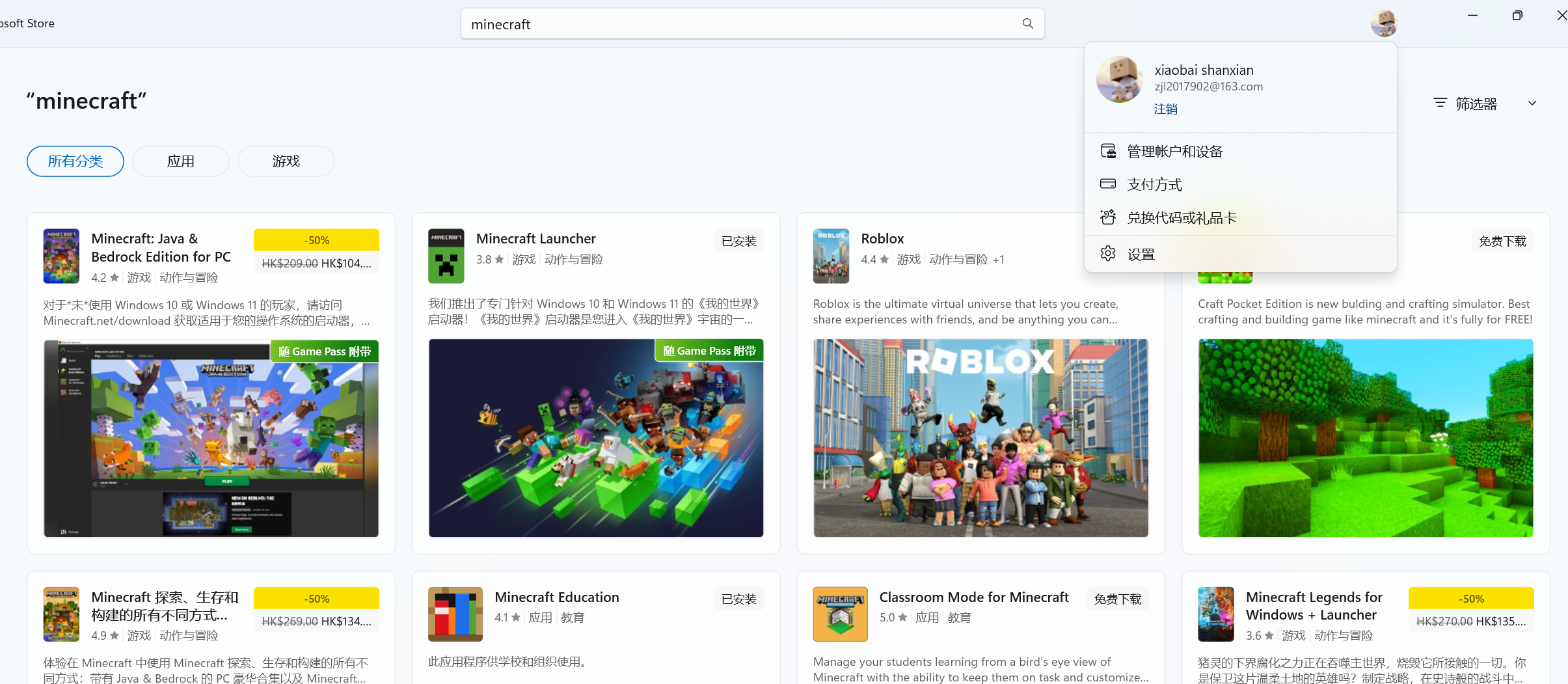This screenshot has height=684, width=1568.
Task: Click the Classroom Mode for Minecraft title
Action: 974,597
